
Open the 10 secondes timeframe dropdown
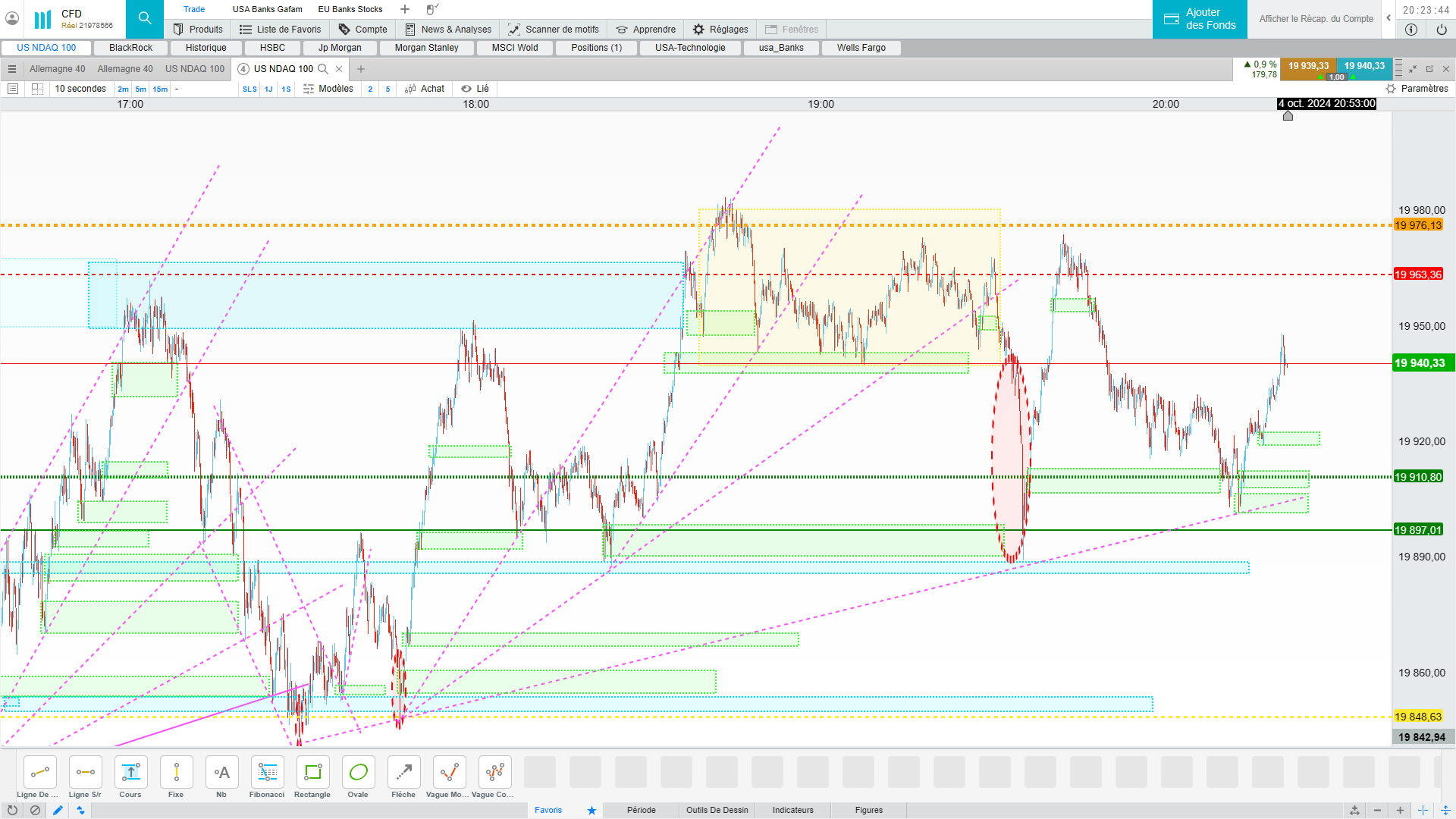coord(80,89)
